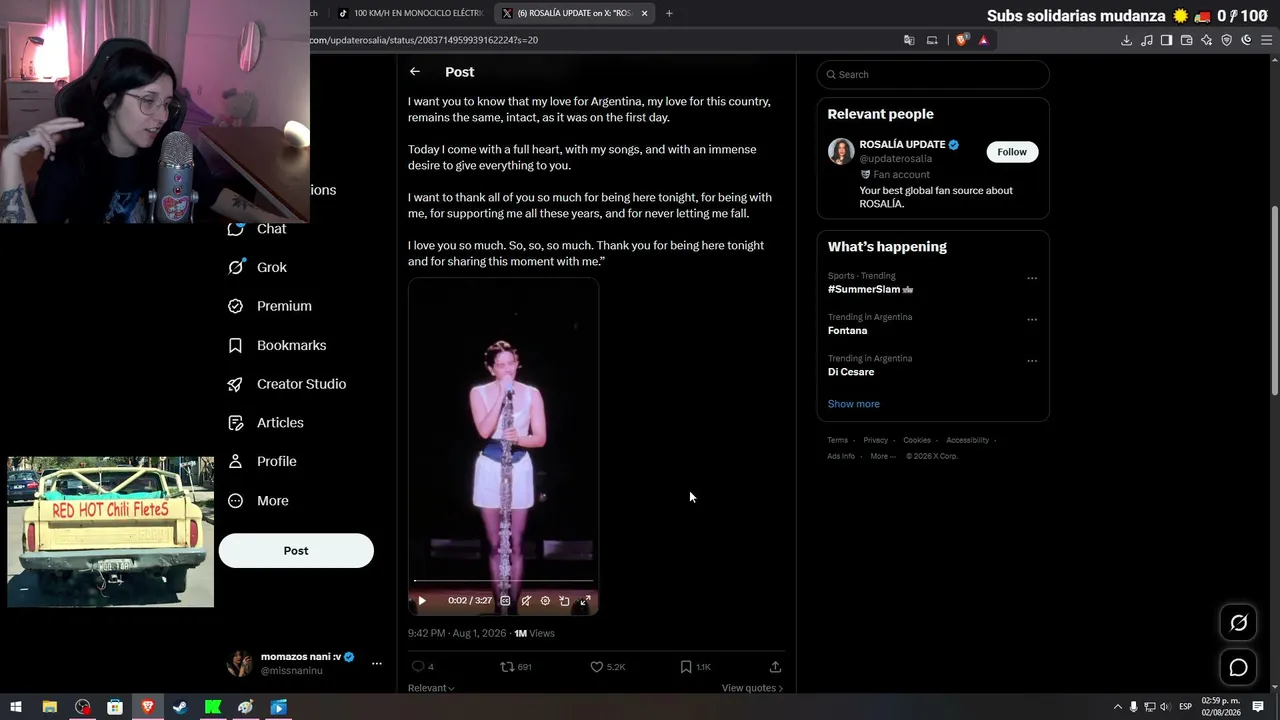This screenshot has height=720, width=1280.
Task: Play the Rosalía video
Action: click(422, 601)
